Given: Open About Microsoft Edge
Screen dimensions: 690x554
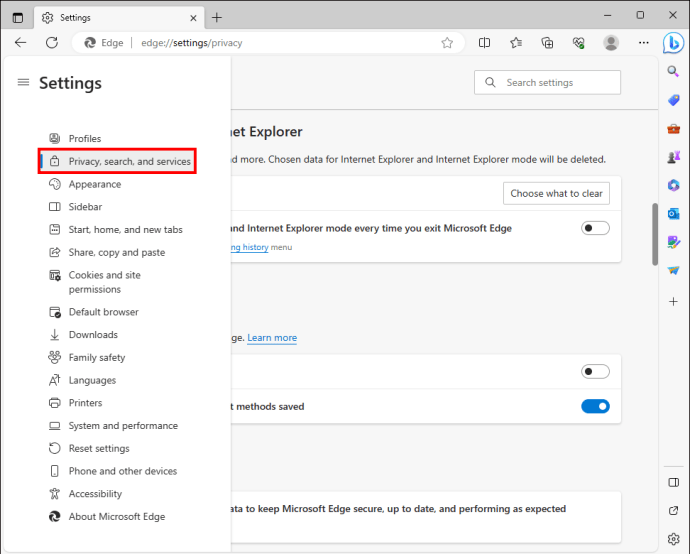Looking at the screenshot, I should pos(117,517).
